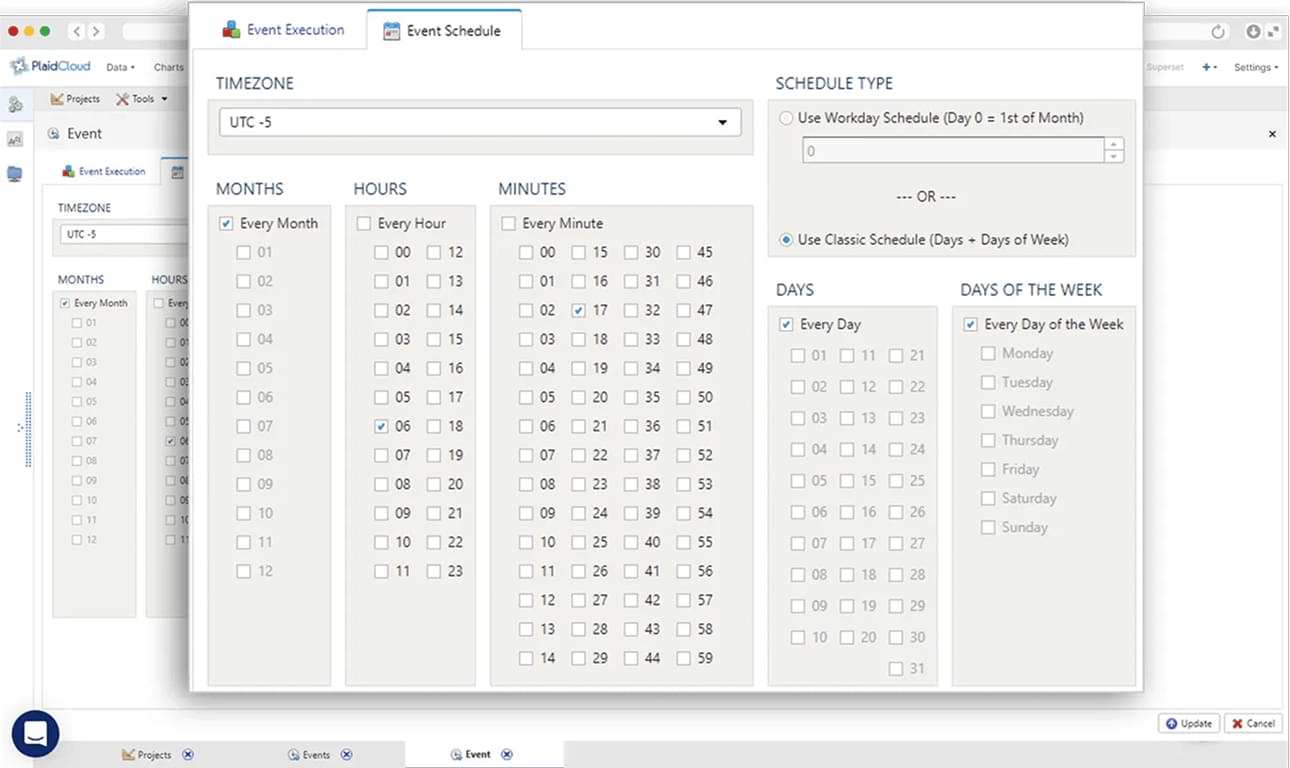Open the gears workflow icon in left sidebar

15,104
